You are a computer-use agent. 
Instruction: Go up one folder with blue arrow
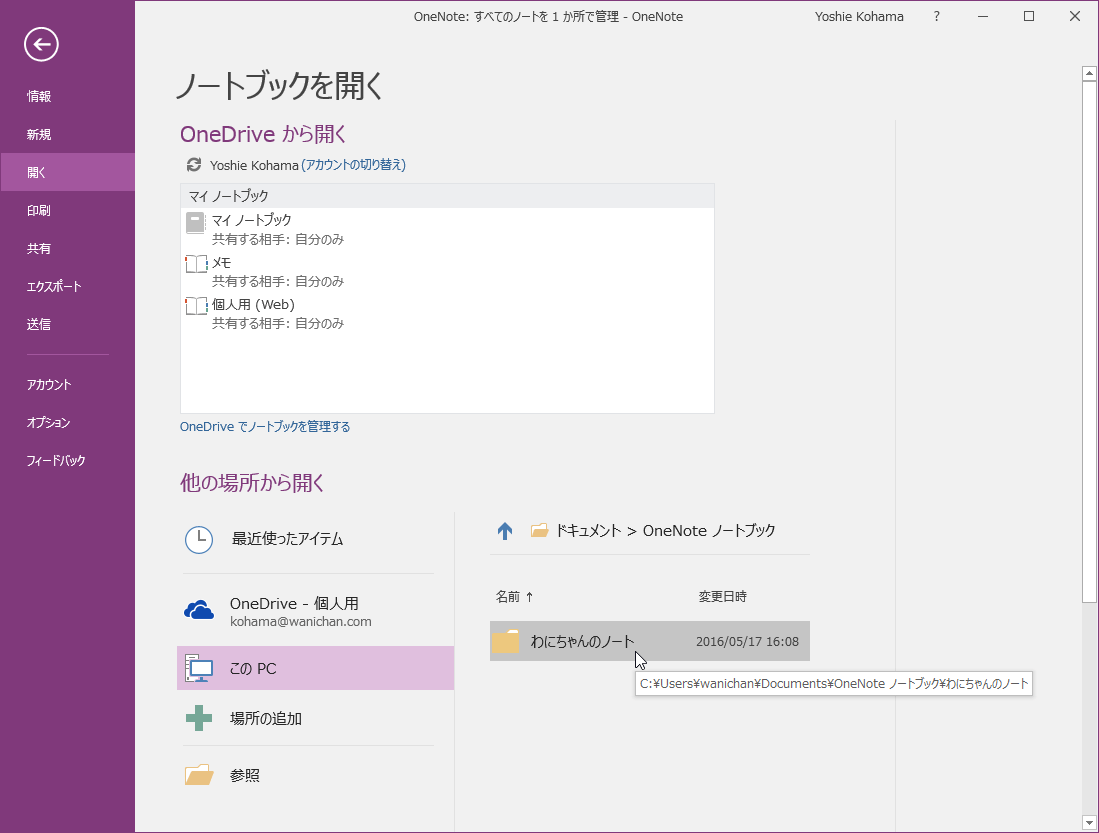click(x=505, y=531)
